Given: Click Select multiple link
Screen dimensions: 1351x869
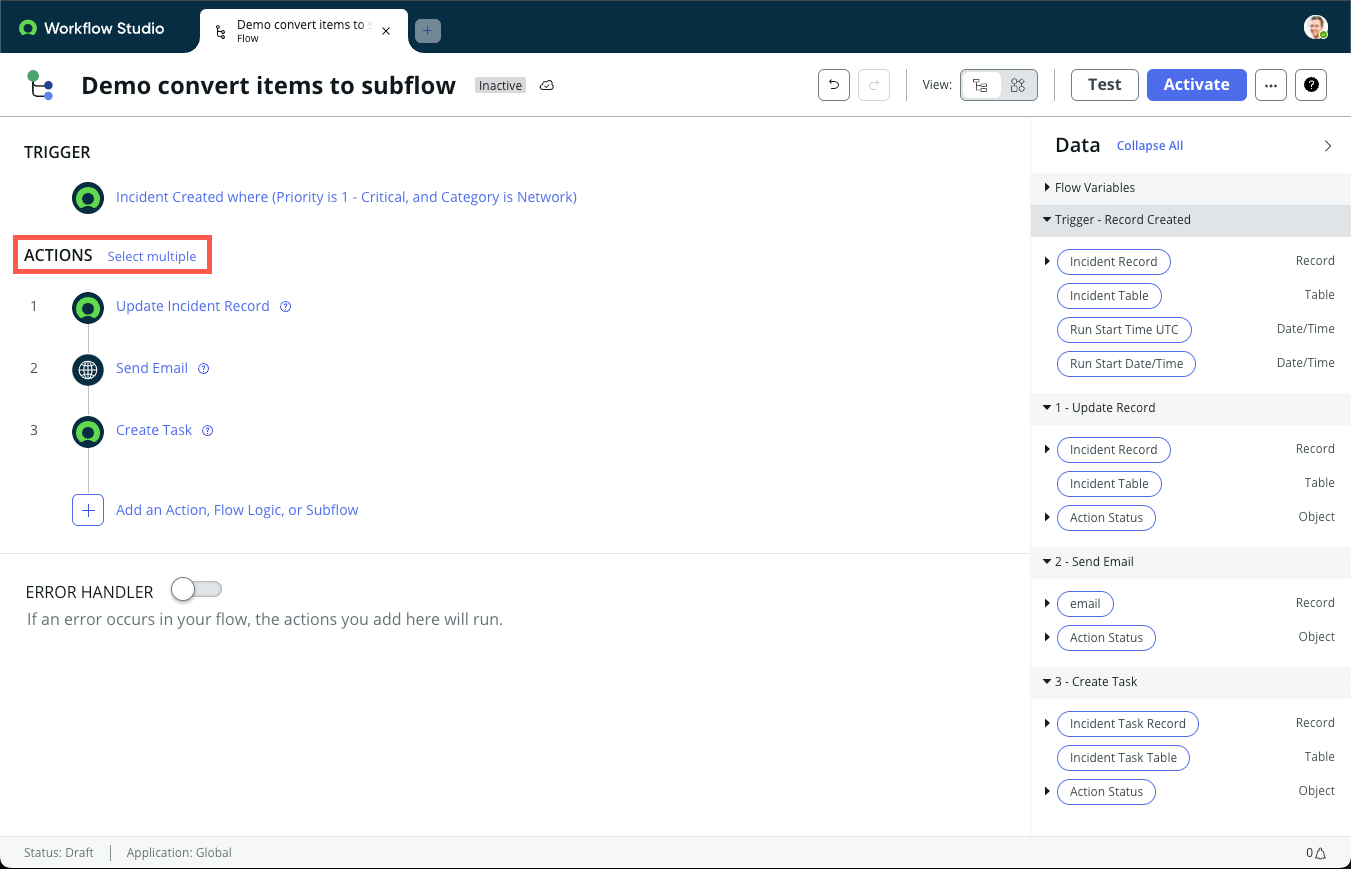Looking at the screenshot, I should click(x=152, y=257).
